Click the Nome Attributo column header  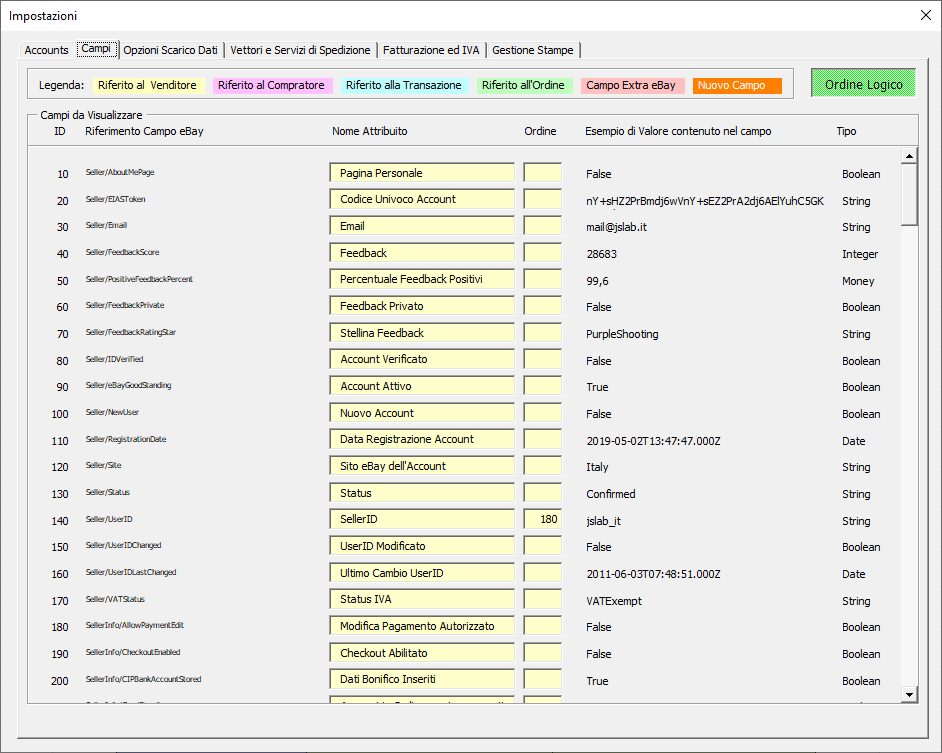(369, 131)
